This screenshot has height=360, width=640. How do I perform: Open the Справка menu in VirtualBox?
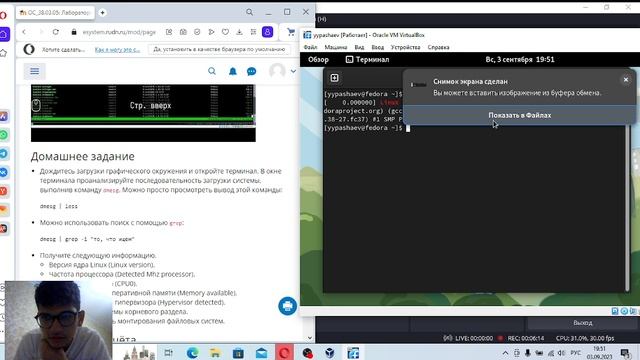click(x=438, y=47)
